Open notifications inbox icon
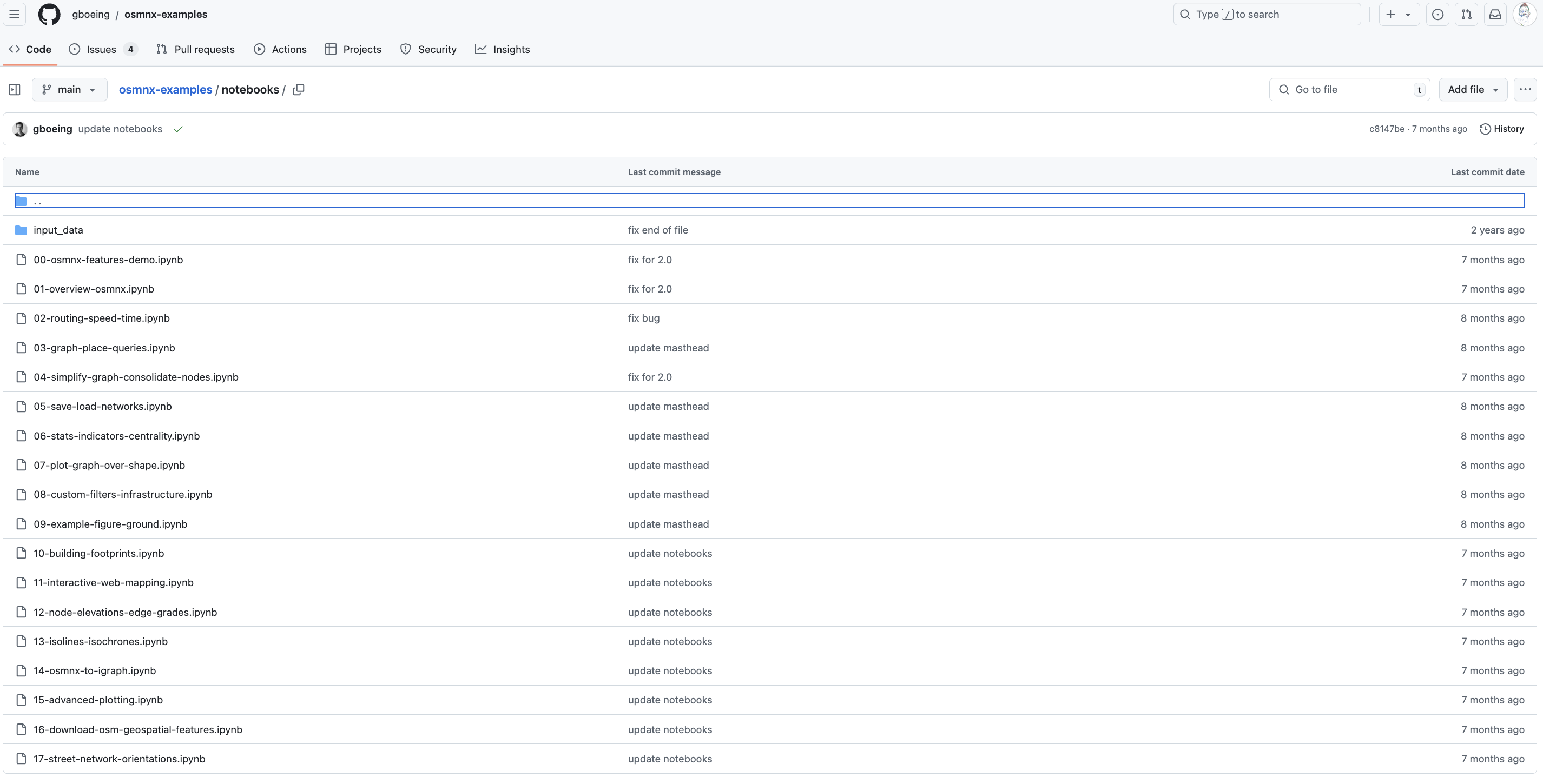This screenshot has height=784, width=1543. [1495, 15]
